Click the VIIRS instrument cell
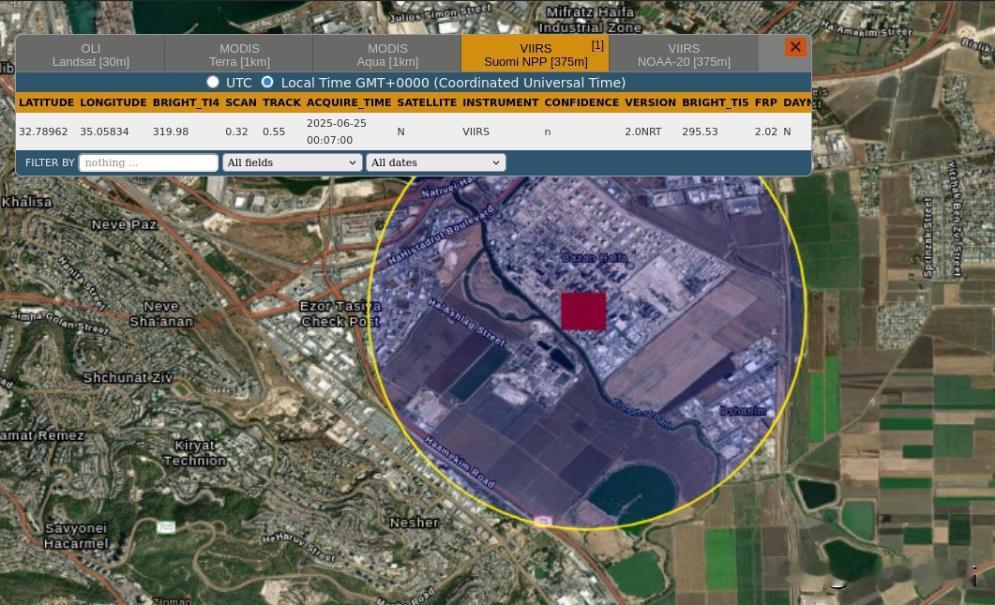Image resolution: width=995 pixels, height=605 pixels. tap(476, 131)
